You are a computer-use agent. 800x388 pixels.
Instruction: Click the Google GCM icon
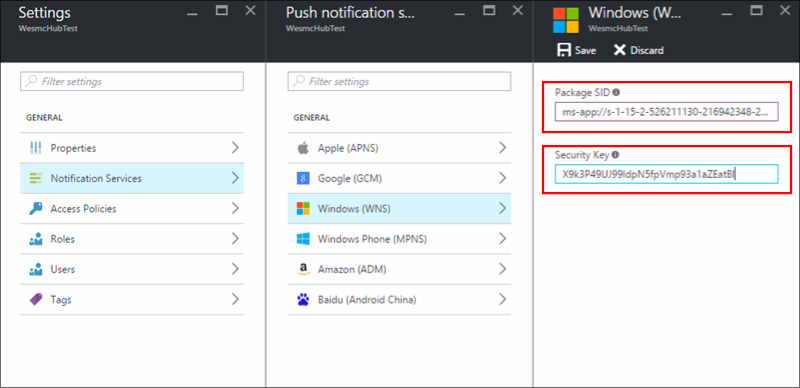pyautogui.click(x=303, y=178)
